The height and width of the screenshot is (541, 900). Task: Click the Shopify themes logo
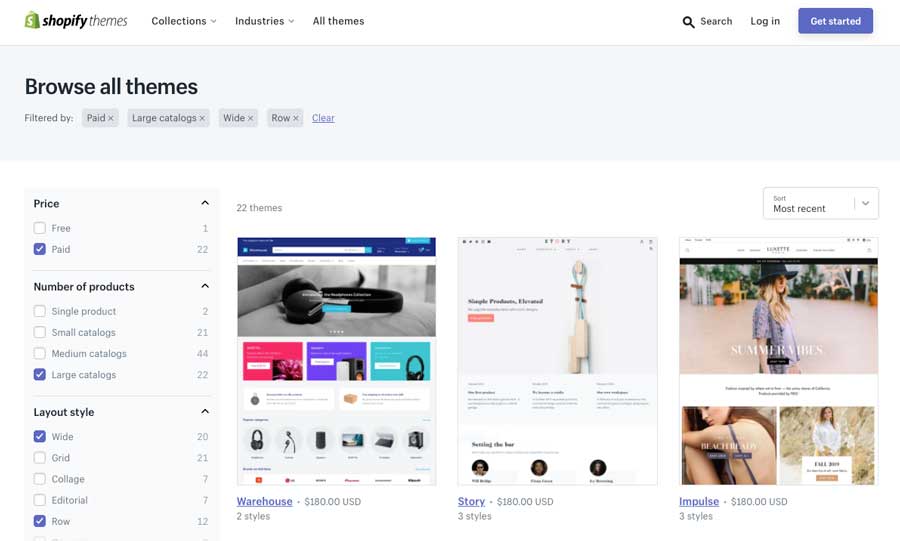(76, 21)
